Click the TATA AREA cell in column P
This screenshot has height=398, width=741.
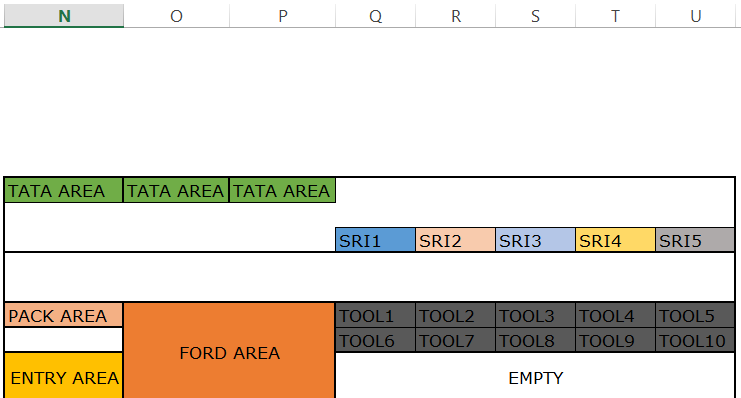click(282, 190)
